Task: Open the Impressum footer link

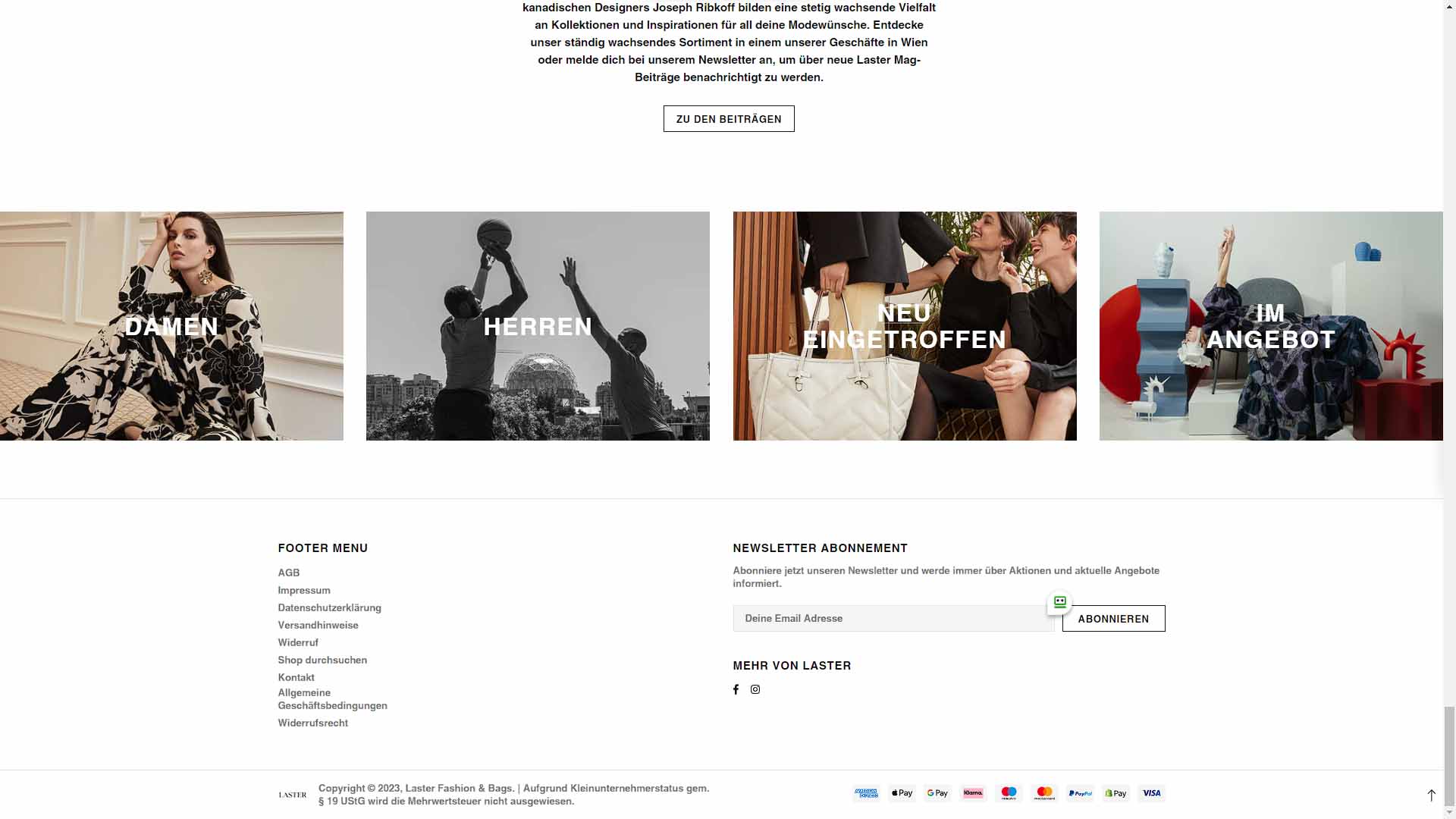Action: [304, 590]
